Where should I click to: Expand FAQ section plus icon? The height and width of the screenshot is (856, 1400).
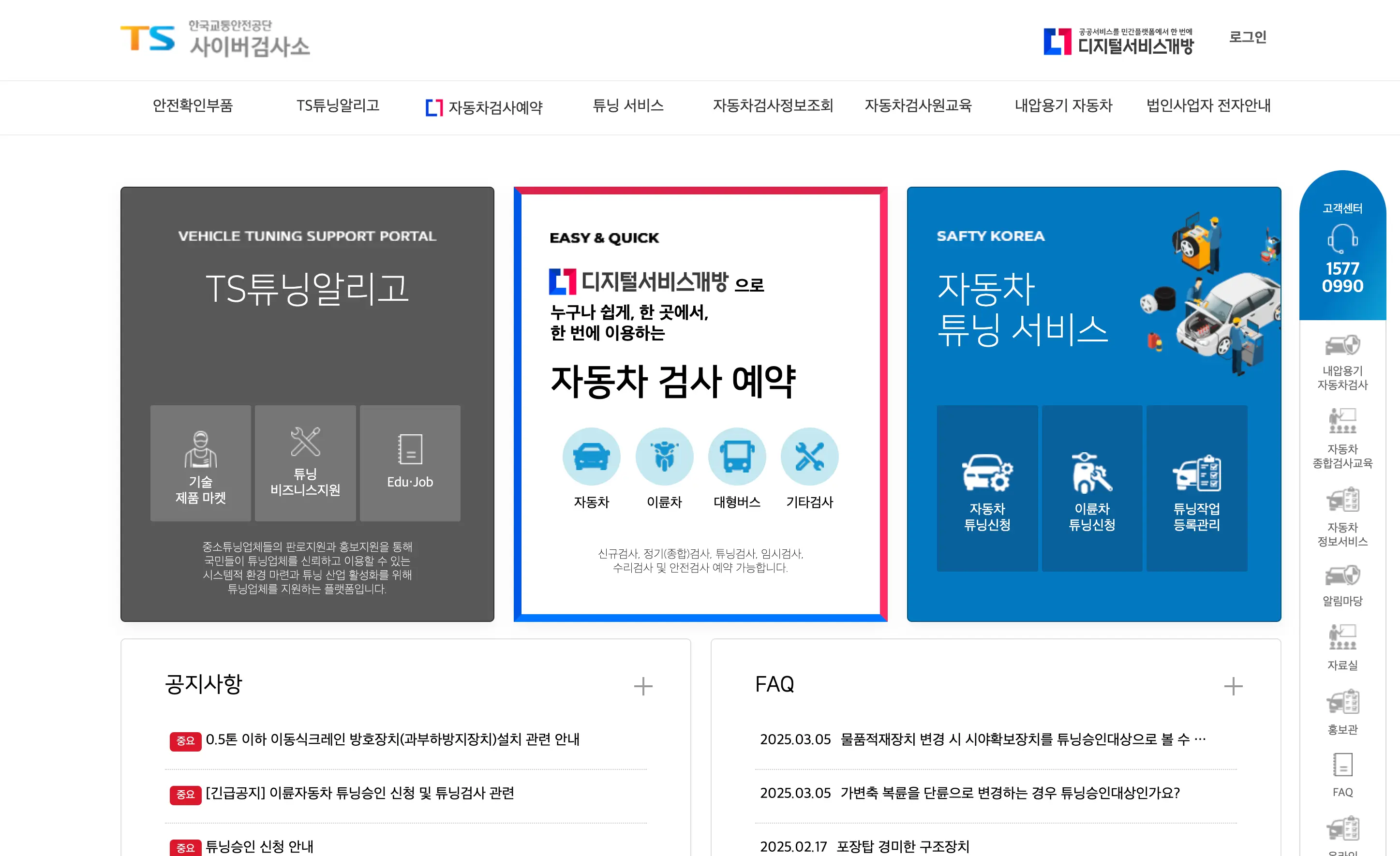(x=1233, y=686)
